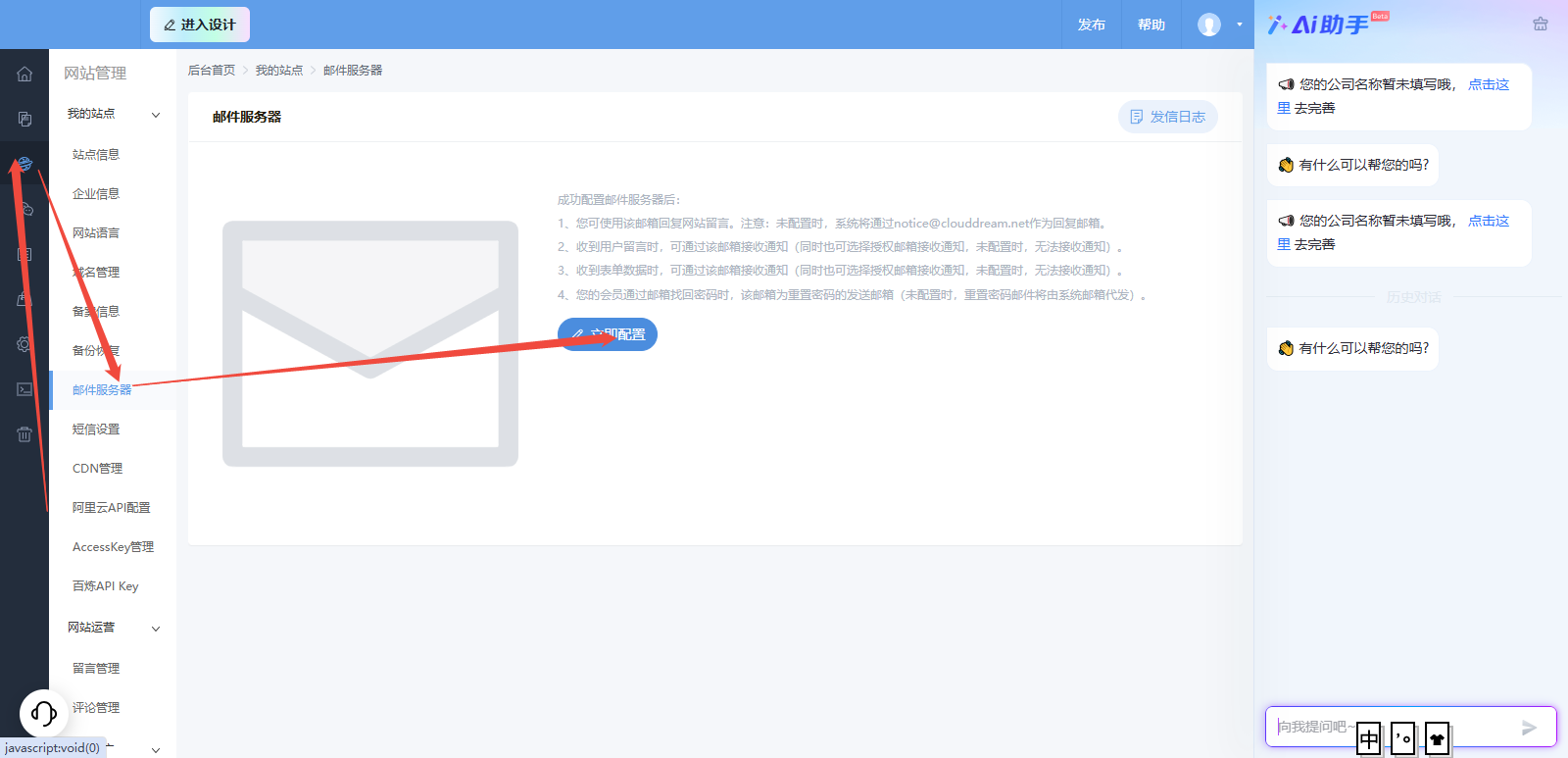Click the headset customer support icon
1568x758 pixels.
[x=44, y=713]
